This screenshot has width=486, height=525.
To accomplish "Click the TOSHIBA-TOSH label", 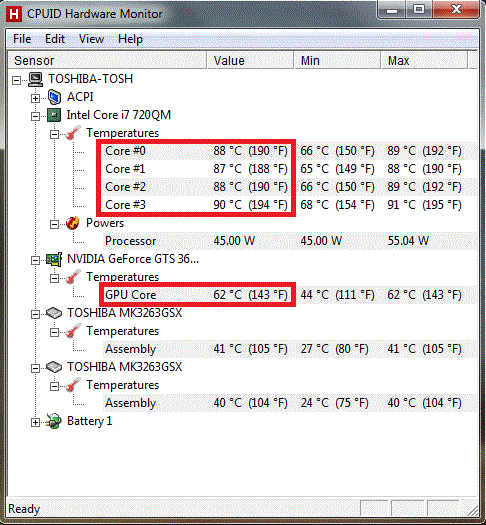I will pyautogui.click(x=90, y=79).
